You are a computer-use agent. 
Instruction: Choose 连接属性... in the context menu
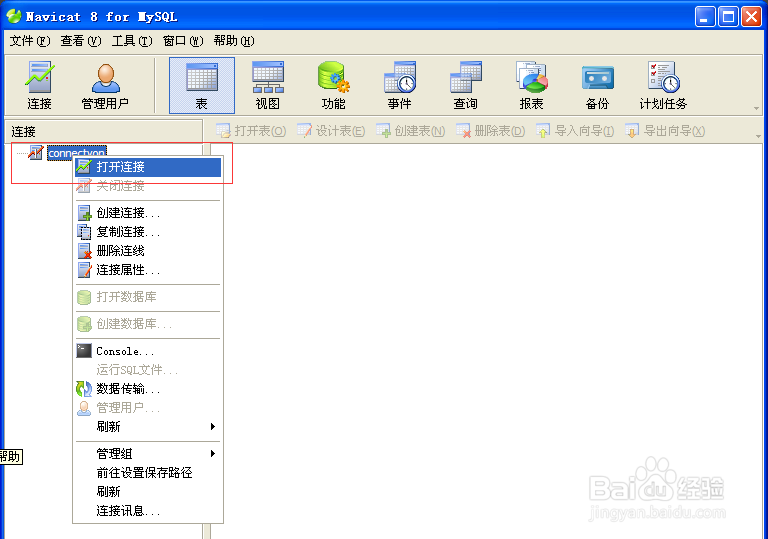pos(148,270)
